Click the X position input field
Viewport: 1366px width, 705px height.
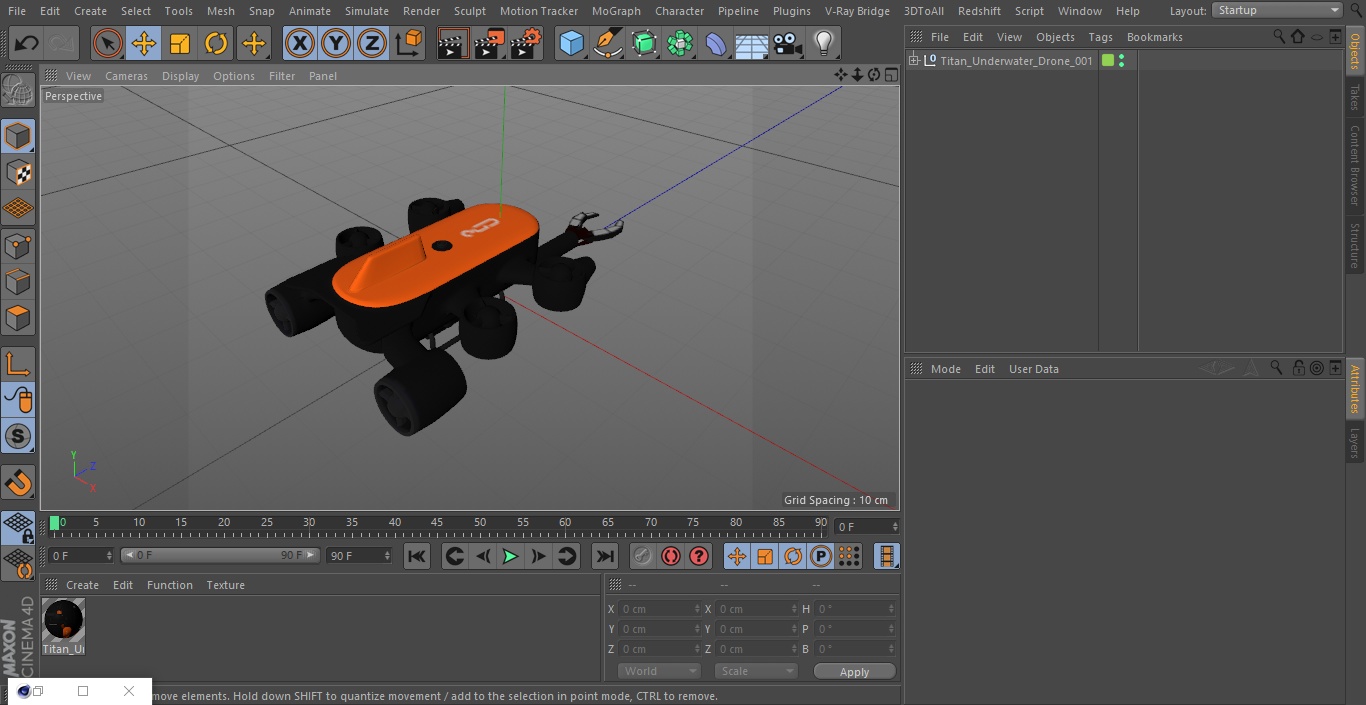click(x=660, y=609)
